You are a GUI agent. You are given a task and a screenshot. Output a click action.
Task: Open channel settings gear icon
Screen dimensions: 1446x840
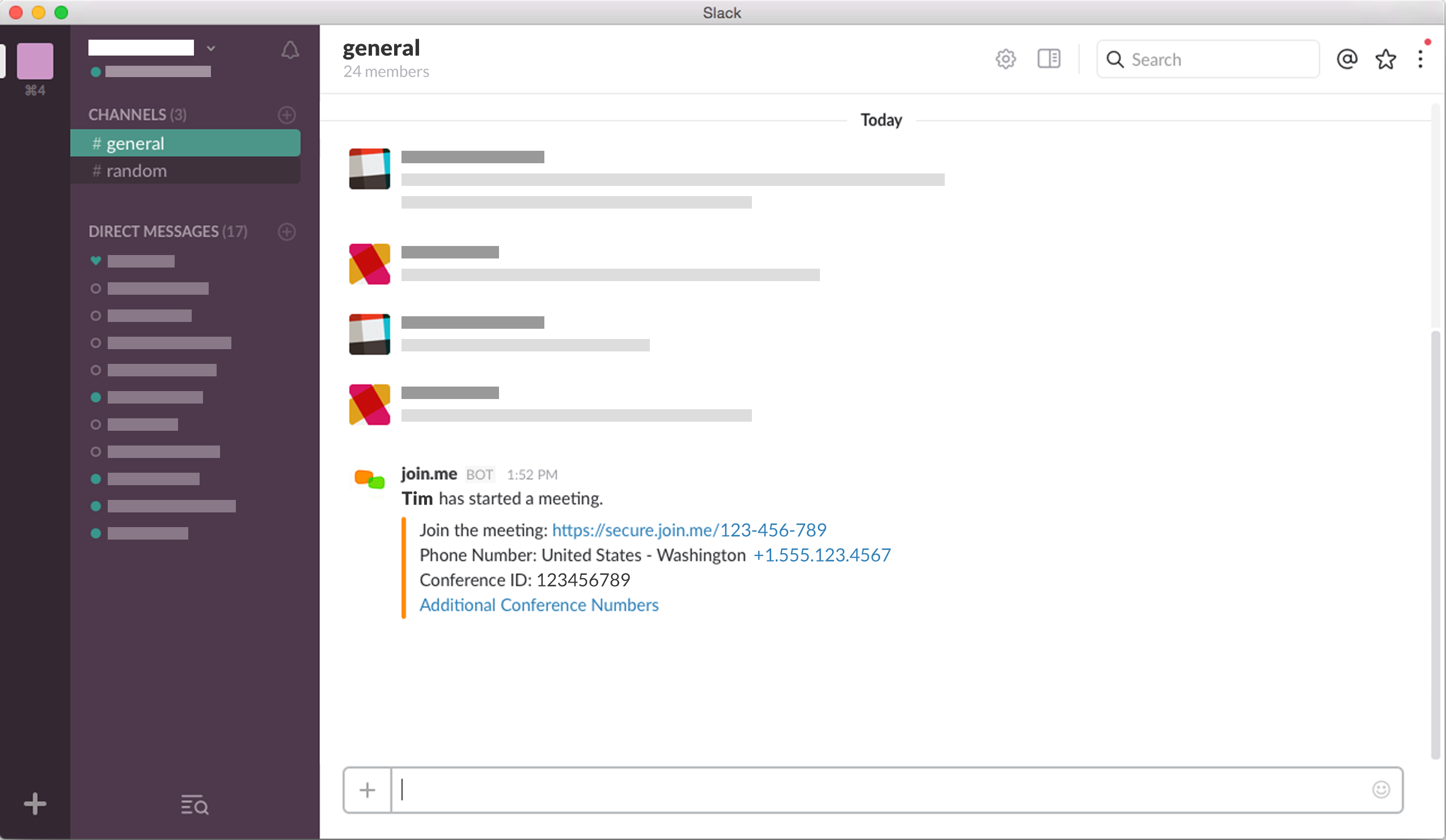[1005, 59]
